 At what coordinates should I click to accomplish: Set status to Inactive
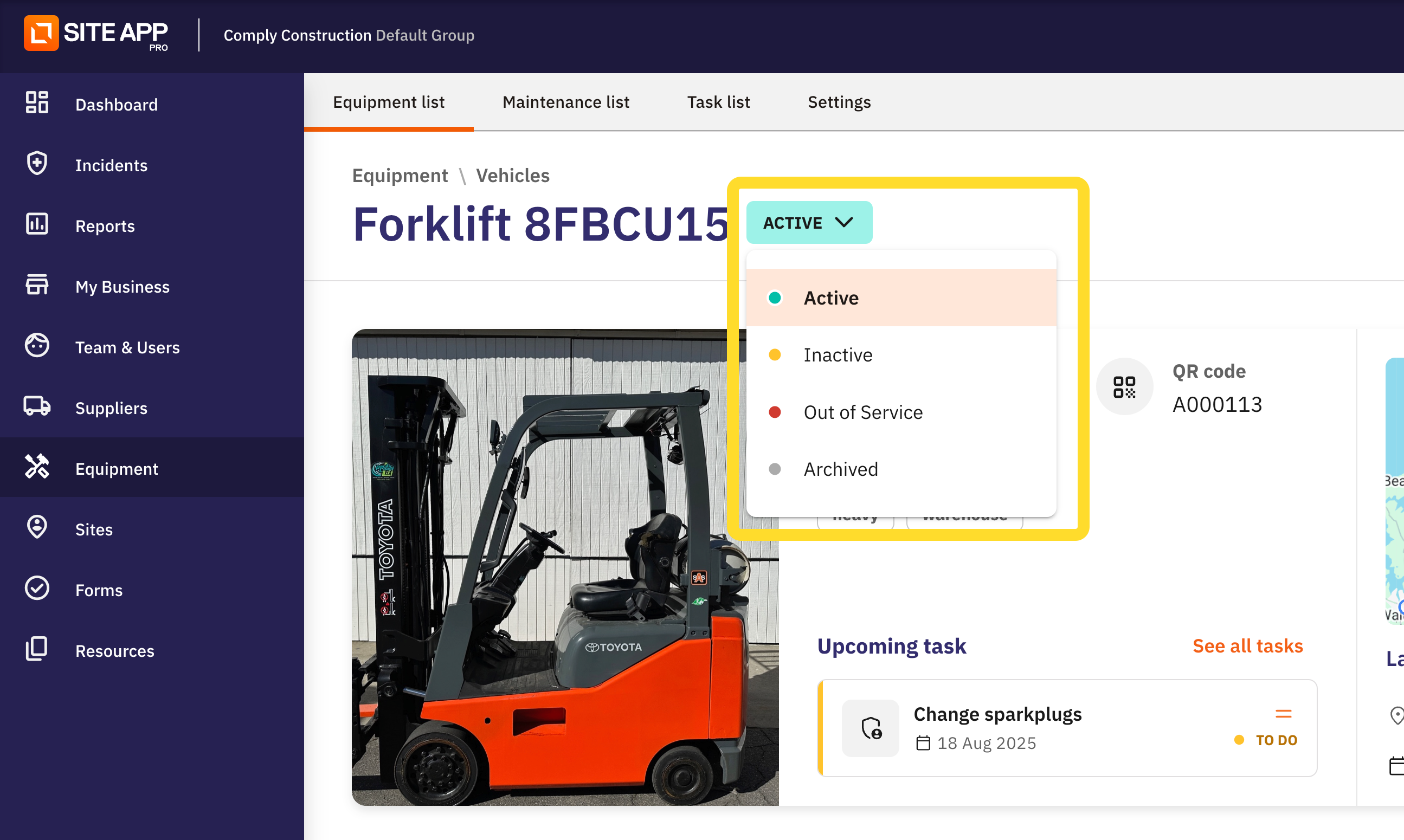click(901, 355)
